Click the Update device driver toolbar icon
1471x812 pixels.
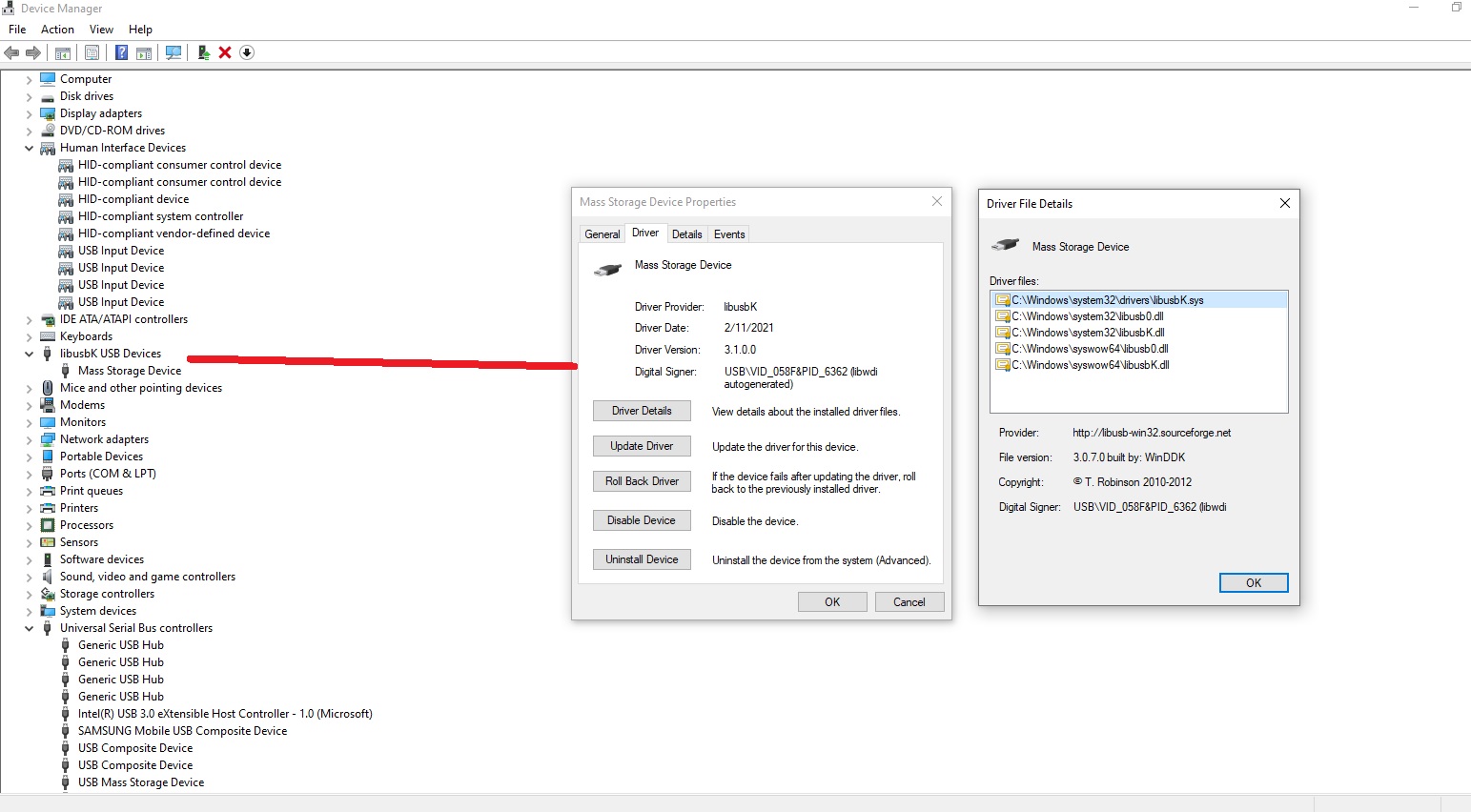(x=202, y=52)
